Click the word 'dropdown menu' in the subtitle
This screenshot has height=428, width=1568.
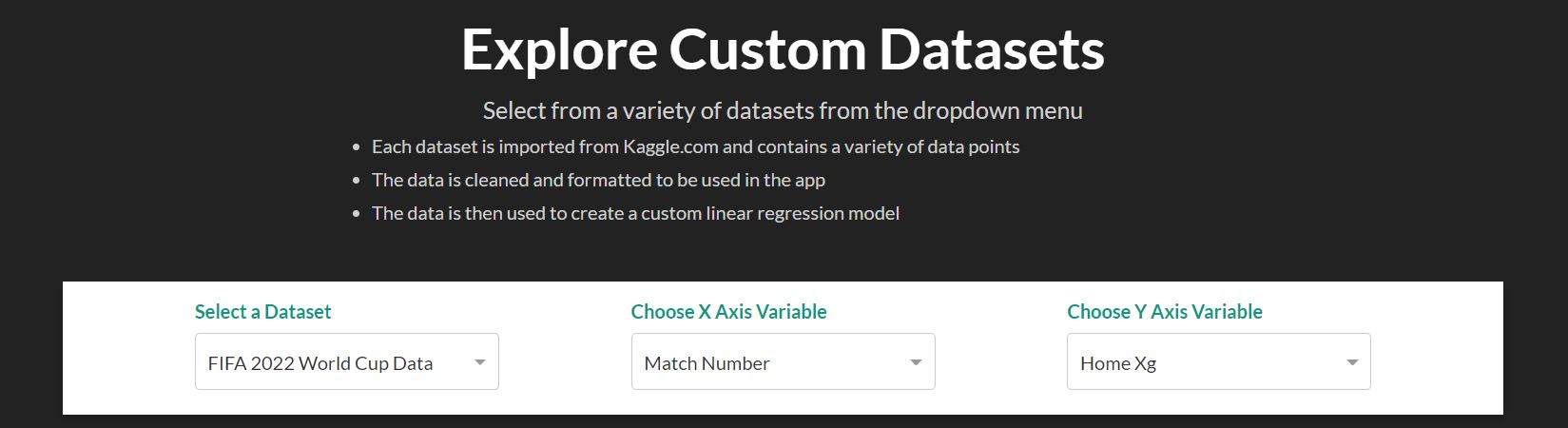tap(997, 111)
